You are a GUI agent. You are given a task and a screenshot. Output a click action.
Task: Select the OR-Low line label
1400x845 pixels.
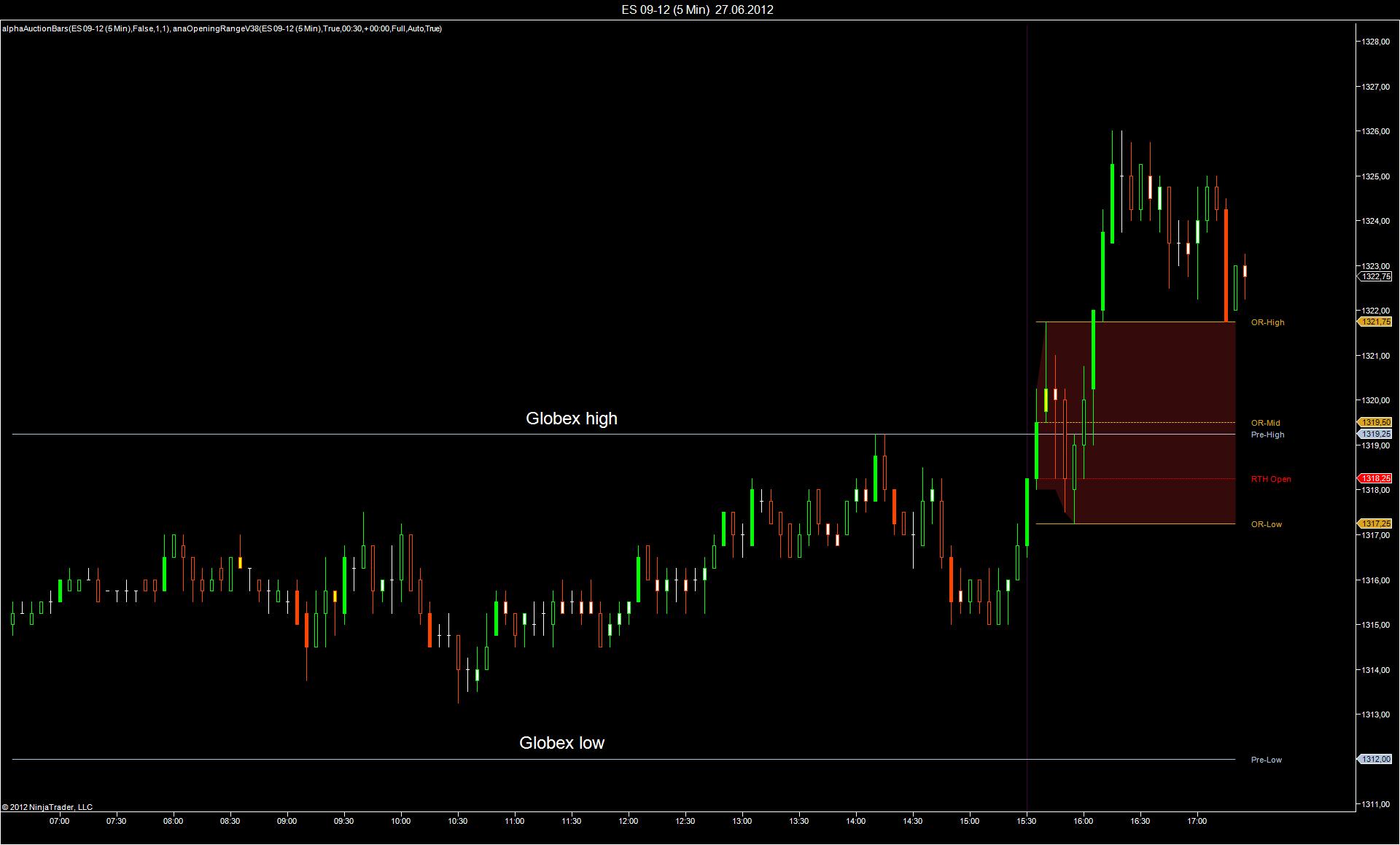(x=1266, y=524)
